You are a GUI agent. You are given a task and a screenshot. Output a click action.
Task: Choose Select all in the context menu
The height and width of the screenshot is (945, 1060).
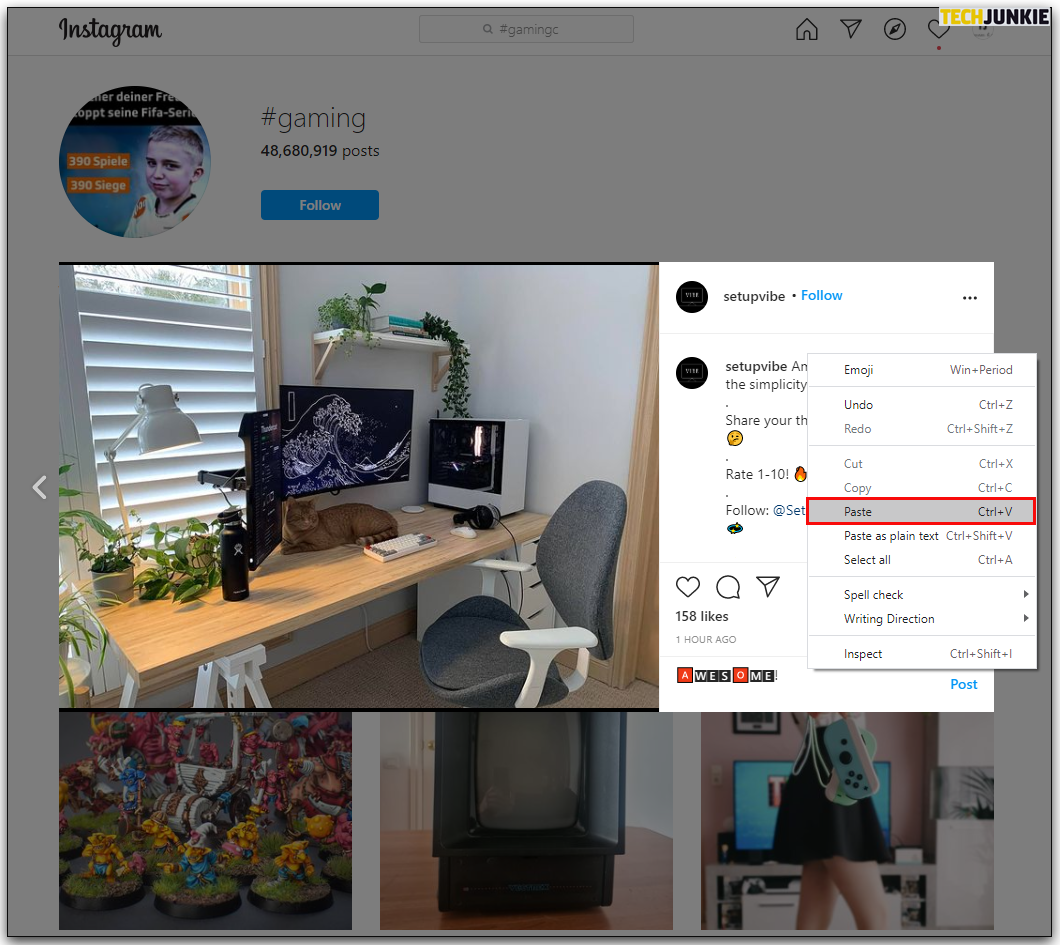pos(922,560)
